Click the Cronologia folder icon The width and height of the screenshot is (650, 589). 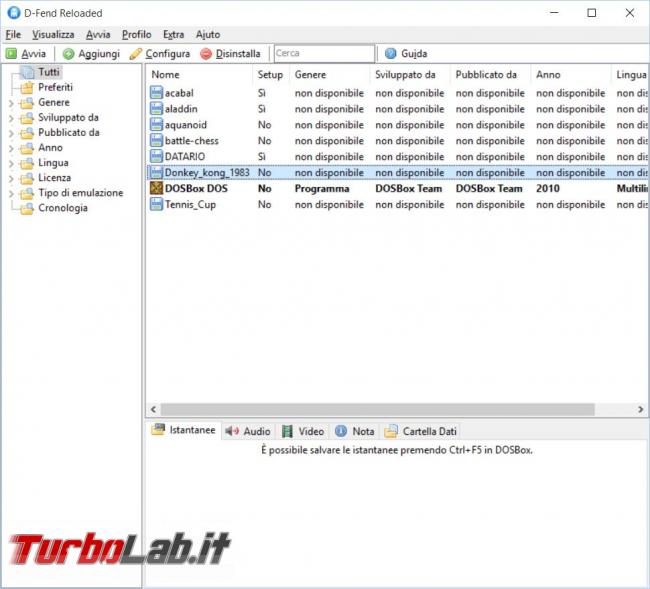click(x=27, y=208)
